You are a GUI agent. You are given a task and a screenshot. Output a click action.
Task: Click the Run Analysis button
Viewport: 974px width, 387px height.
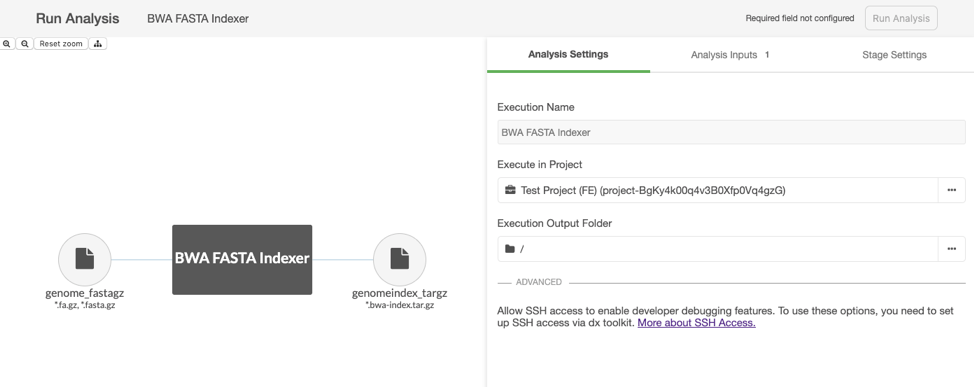tap(901, 19)
